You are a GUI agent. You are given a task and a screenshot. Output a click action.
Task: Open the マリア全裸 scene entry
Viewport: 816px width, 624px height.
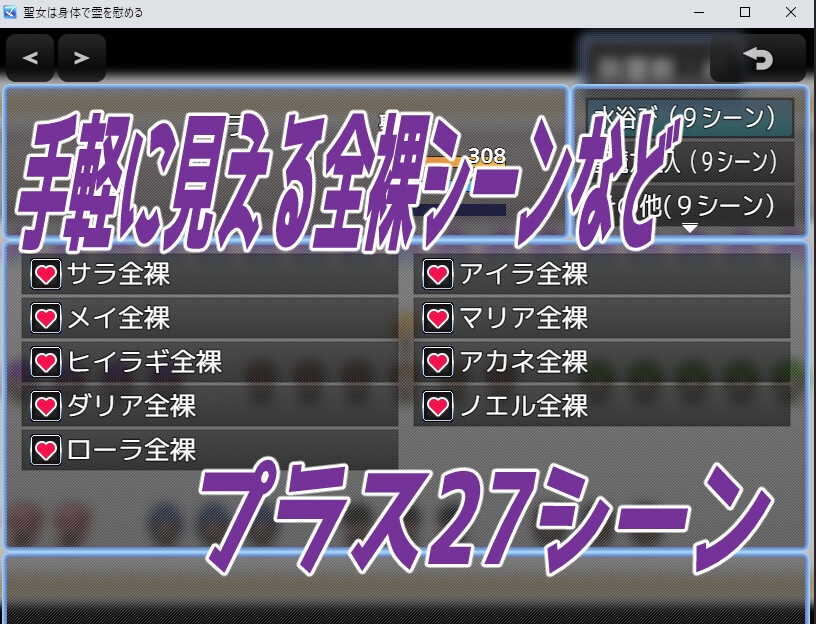click(x=601, y=318)
